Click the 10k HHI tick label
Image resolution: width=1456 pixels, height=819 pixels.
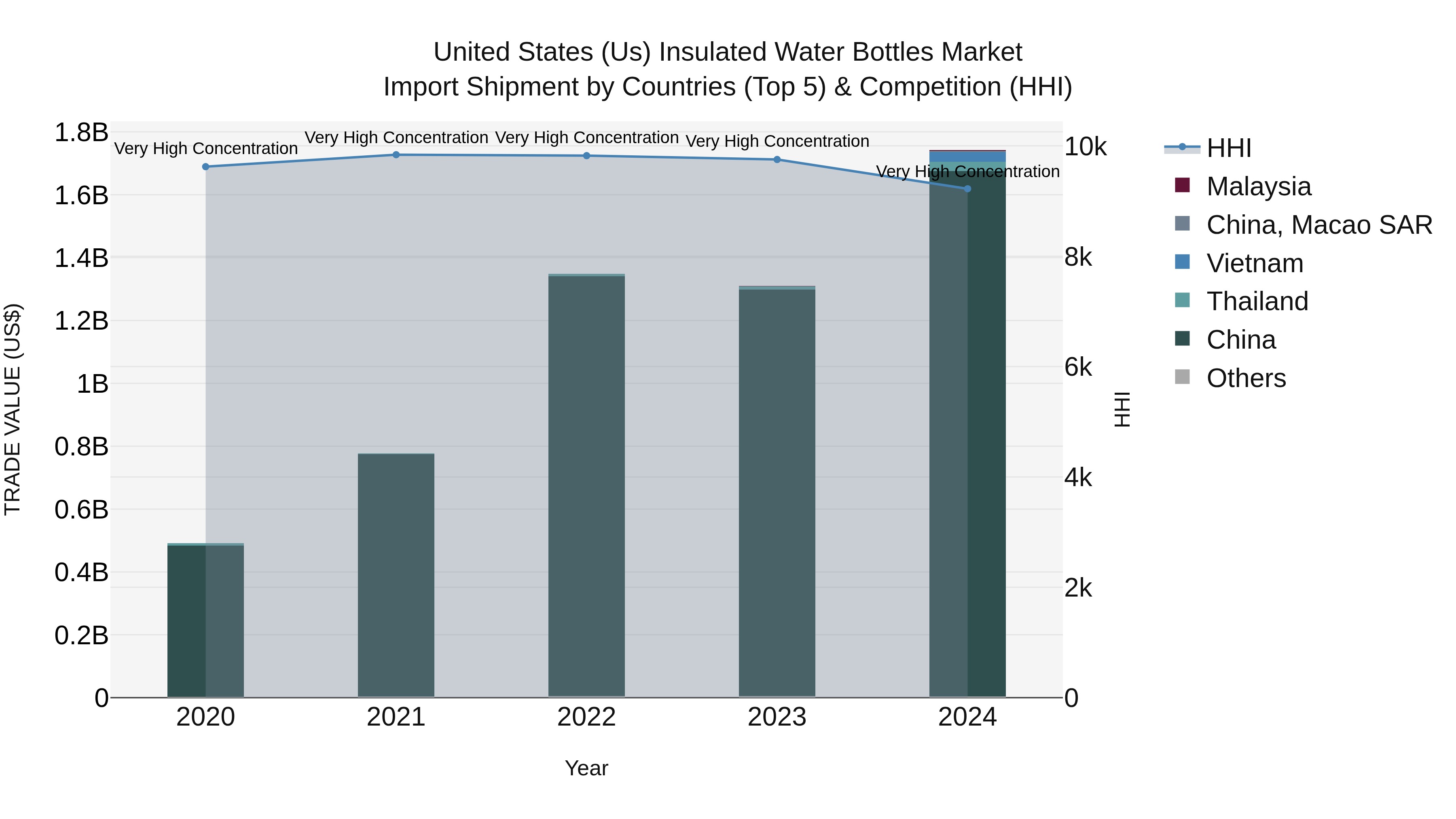coord(1086,147)
